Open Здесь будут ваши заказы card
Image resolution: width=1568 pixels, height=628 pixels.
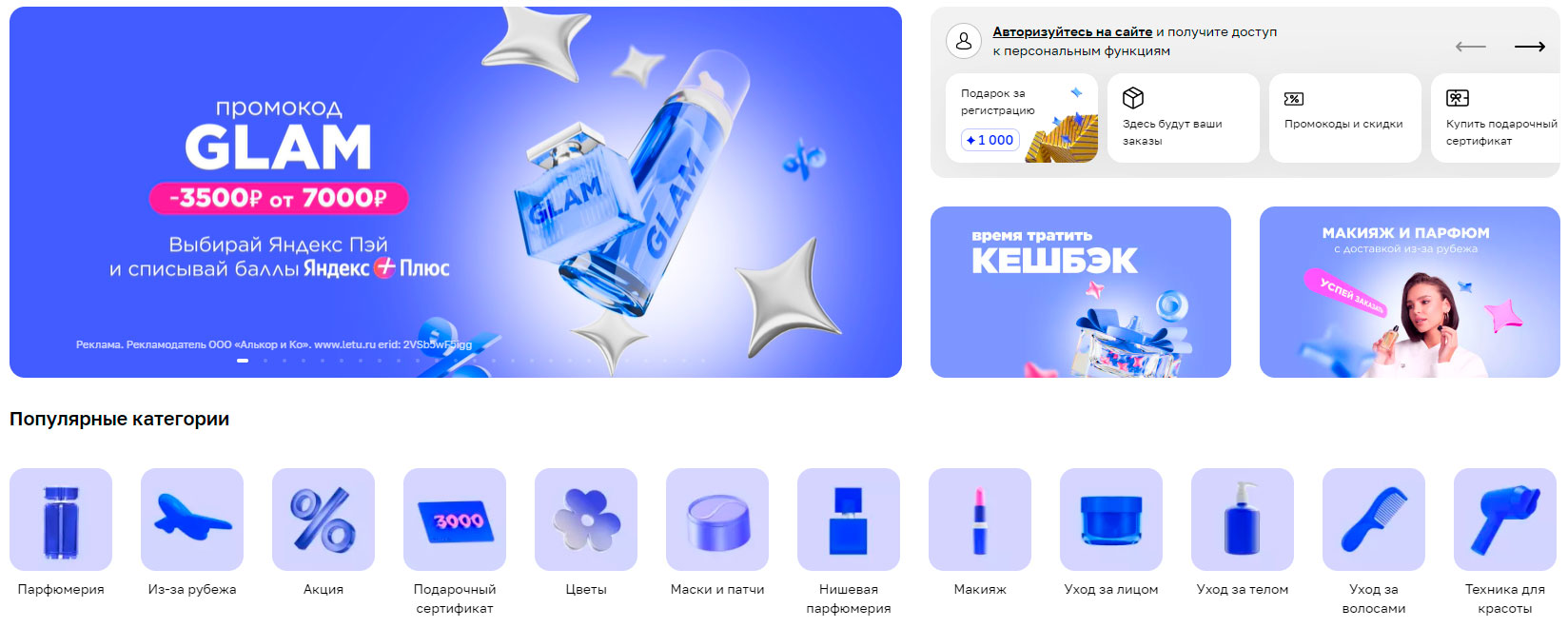pos(1184,118)
